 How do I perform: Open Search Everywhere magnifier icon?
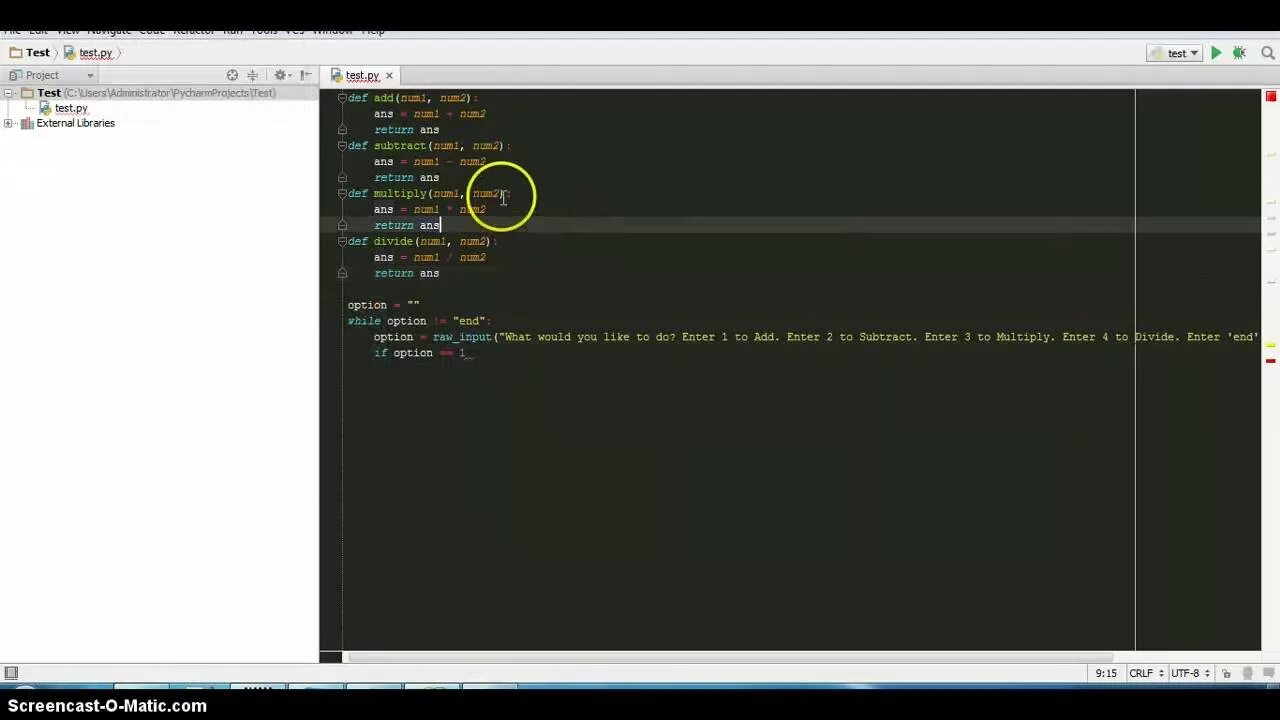[x=1269, y=53]
